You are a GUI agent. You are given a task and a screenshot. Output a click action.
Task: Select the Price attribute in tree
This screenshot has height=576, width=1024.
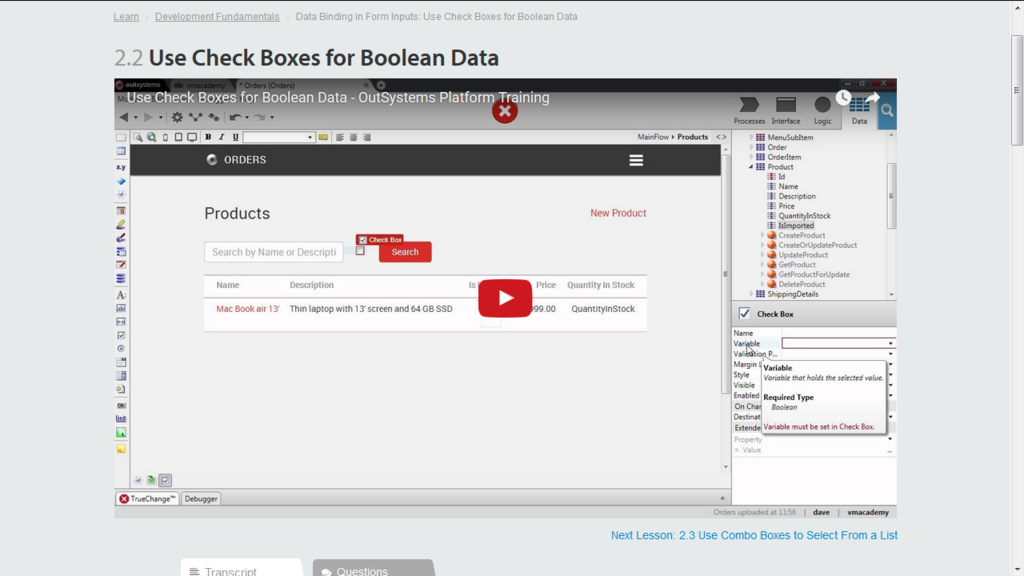[786, 206]
